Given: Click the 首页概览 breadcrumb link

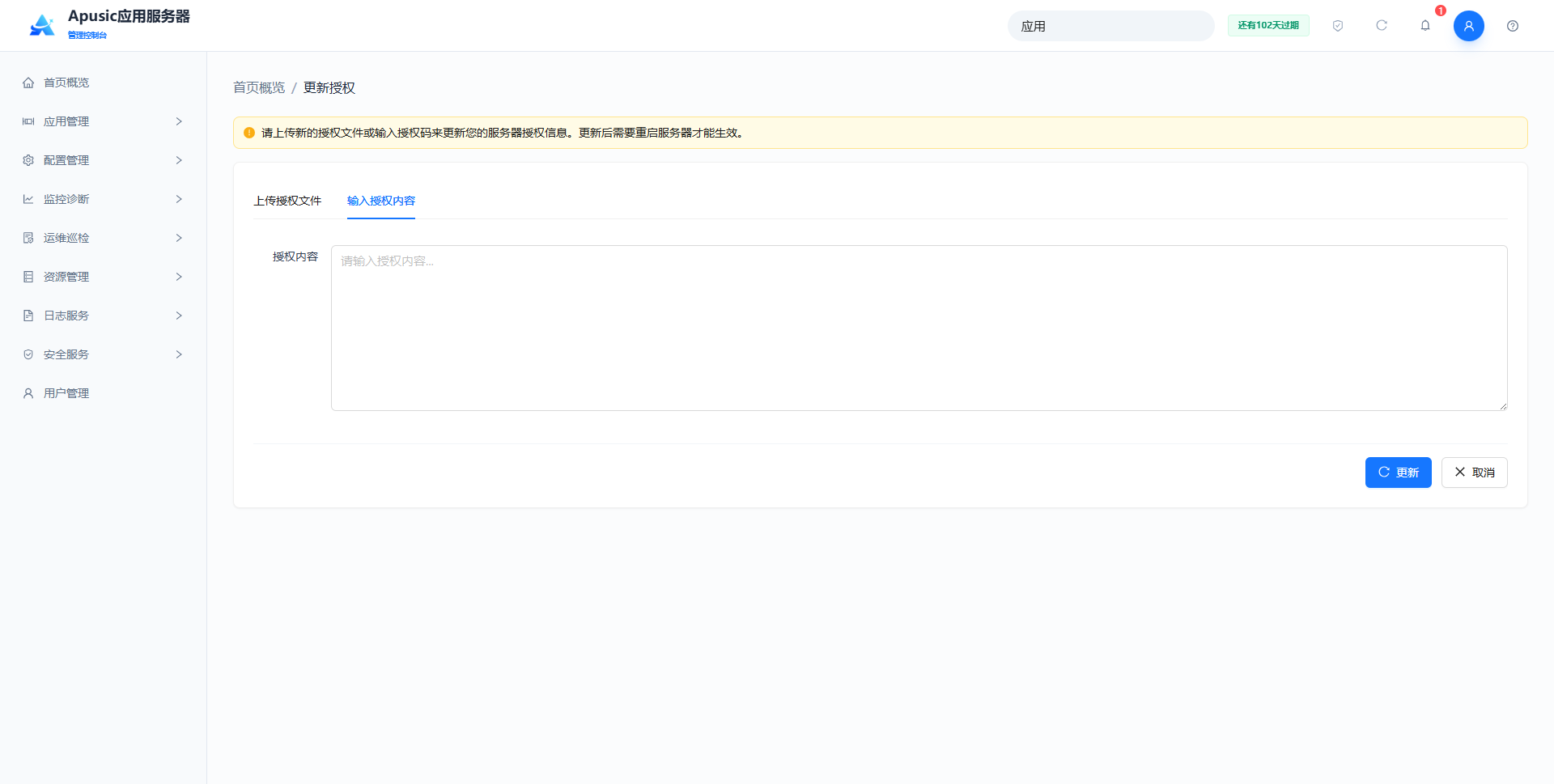Looking at the screenshot, I should [x=259, y=87].
